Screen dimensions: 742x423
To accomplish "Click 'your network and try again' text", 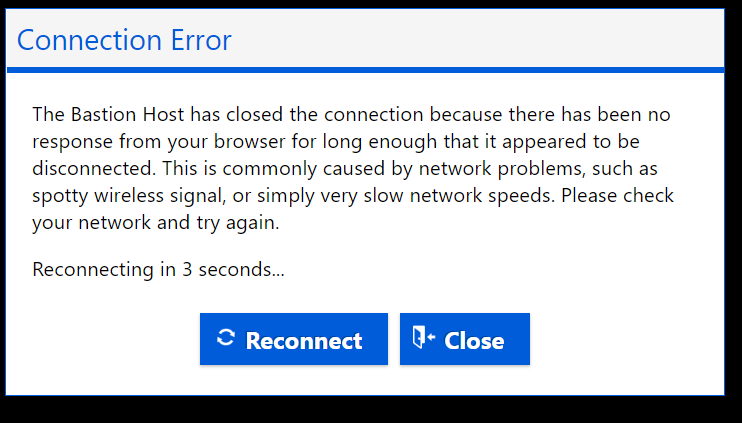I will [155, 224].
